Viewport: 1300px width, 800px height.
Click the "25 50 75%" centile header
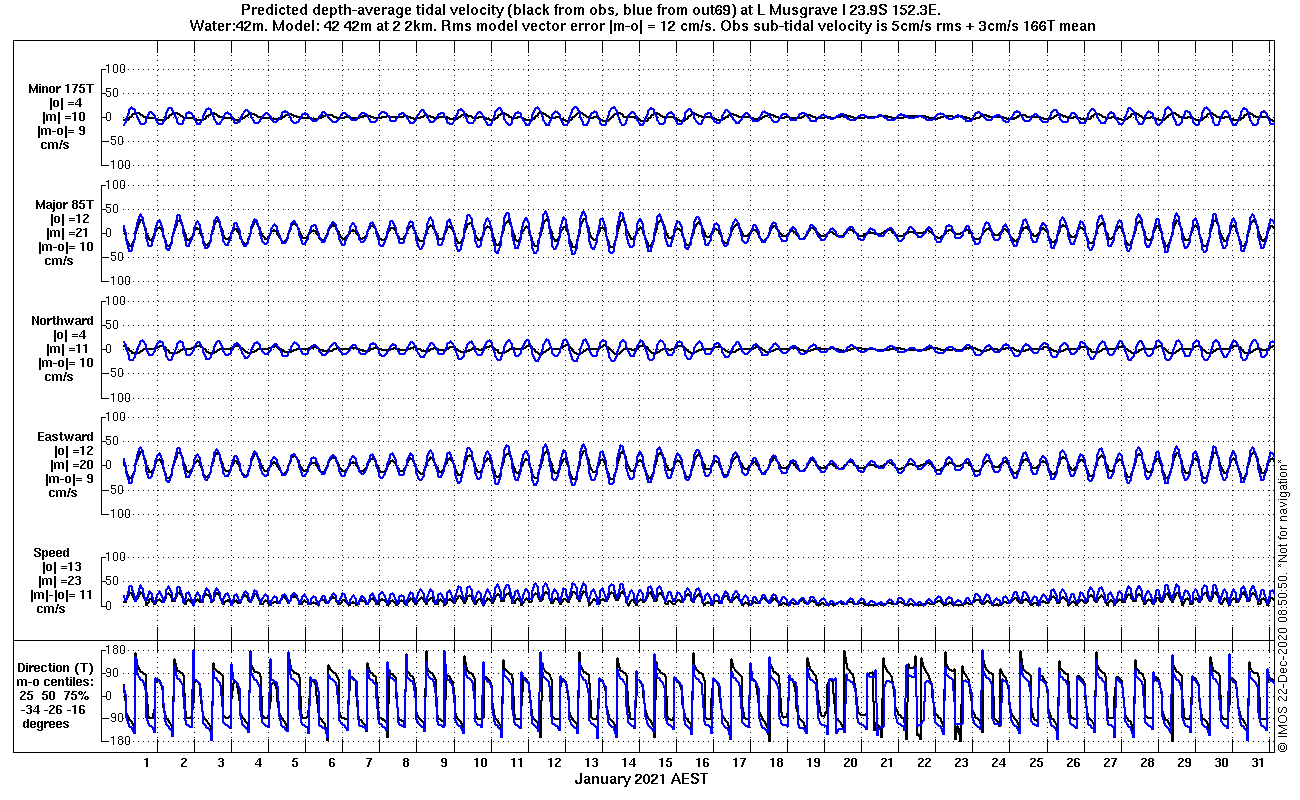(x=56, y=696)
